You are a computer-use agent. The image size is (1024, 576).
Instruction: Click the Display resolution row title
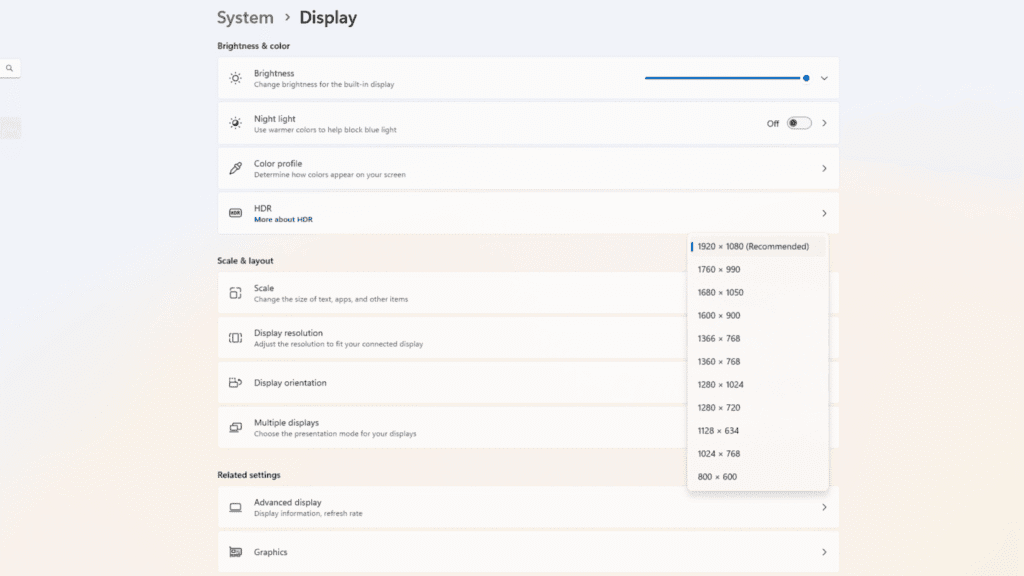tap(288, 333)
